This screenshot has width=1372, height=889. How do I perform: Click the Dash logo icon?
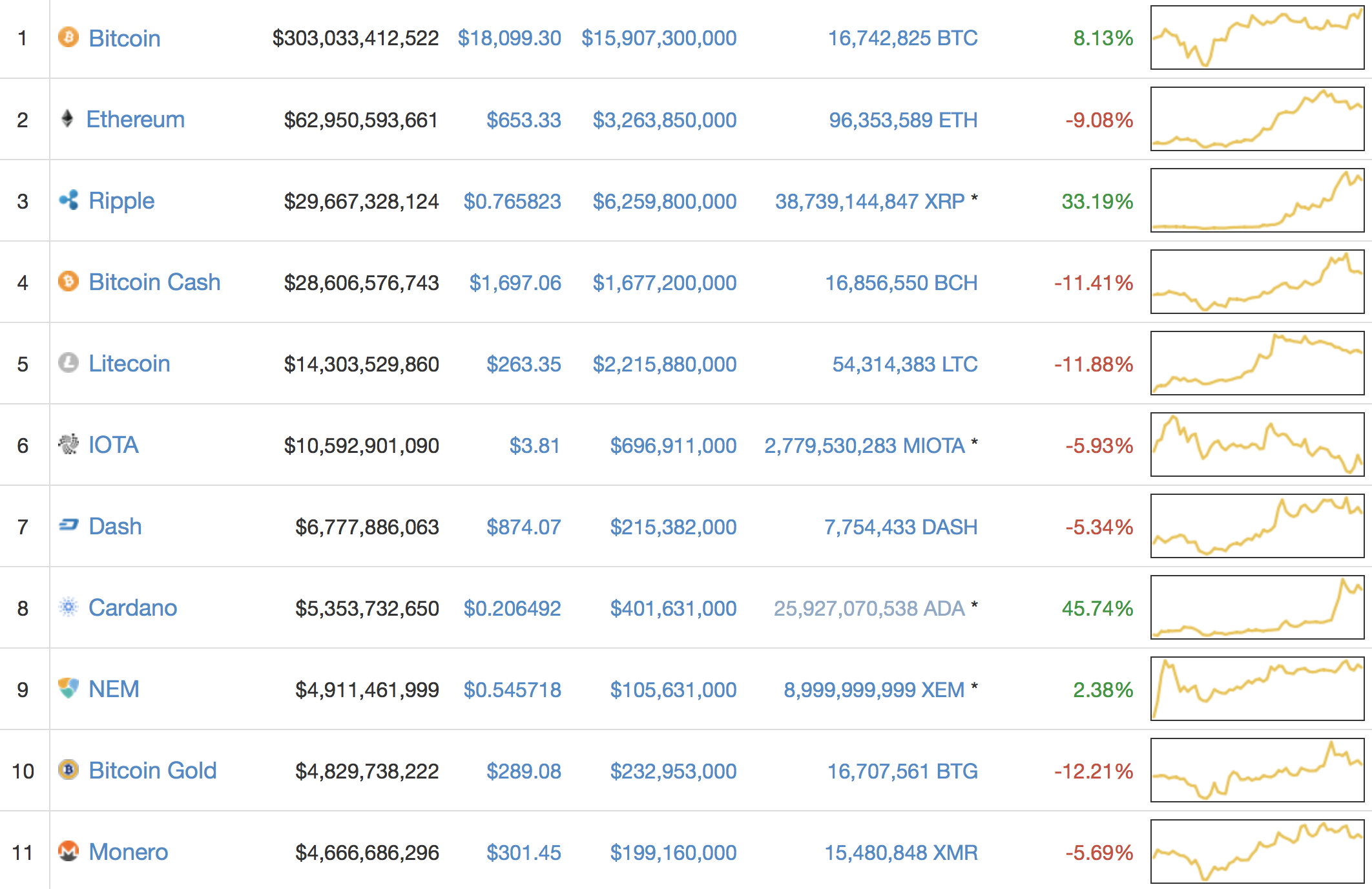coord(68,526)
